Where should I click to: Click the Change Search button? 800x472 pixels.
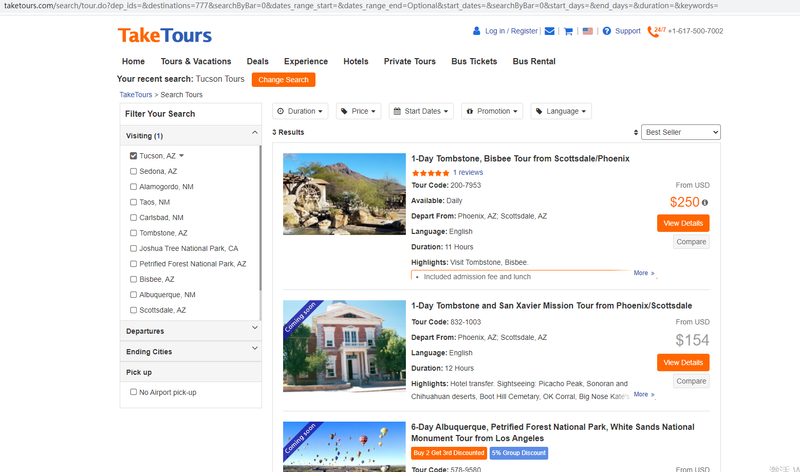pos(283,80)
